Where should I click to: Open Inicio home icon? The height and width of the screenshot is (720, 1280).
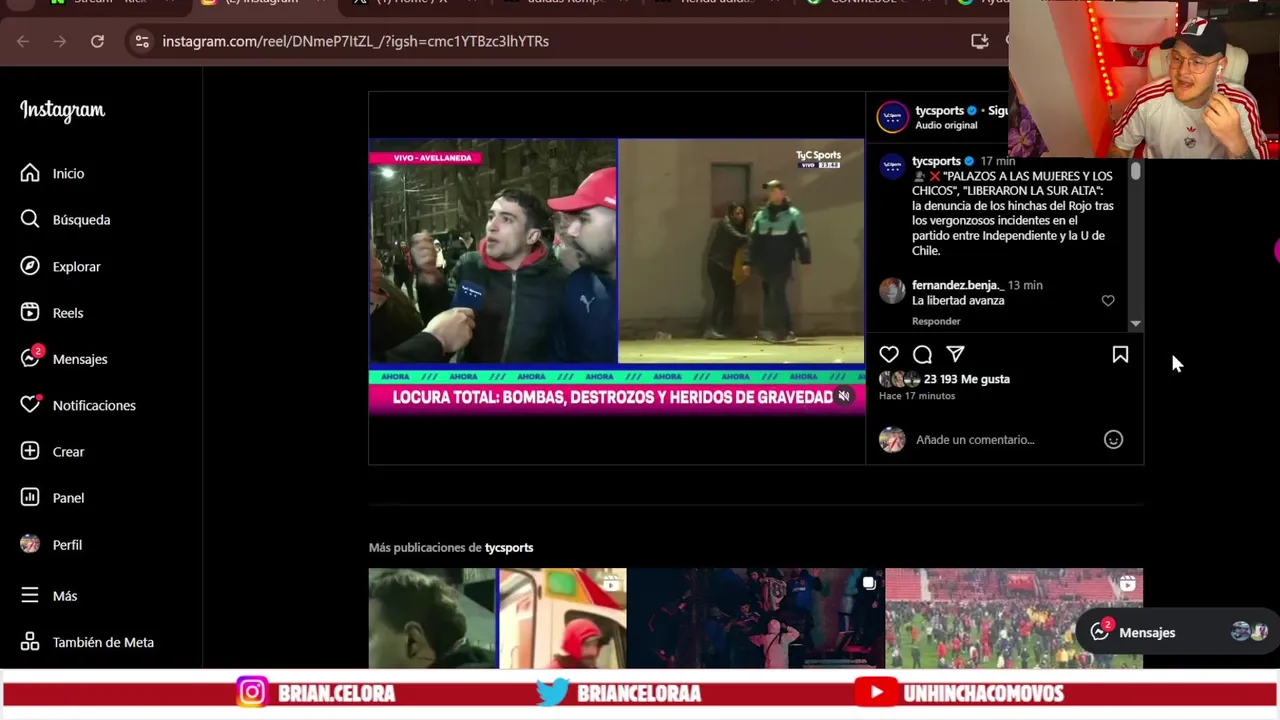pos(30,173)
